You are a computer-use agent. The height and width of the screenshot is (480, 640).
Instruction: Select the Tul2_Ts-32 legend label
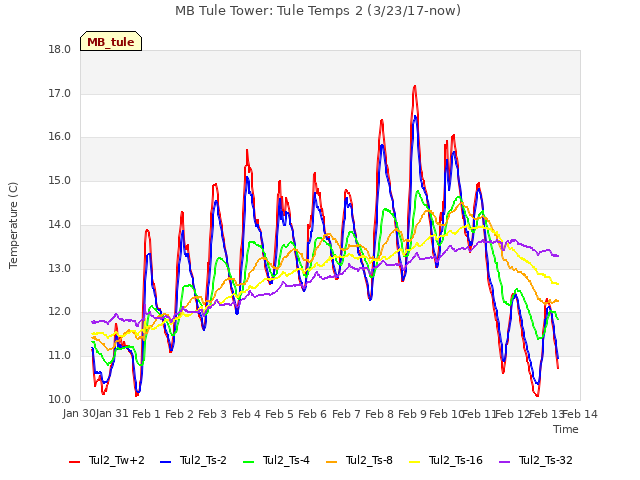pyautogui.click(x=546, y=460)
